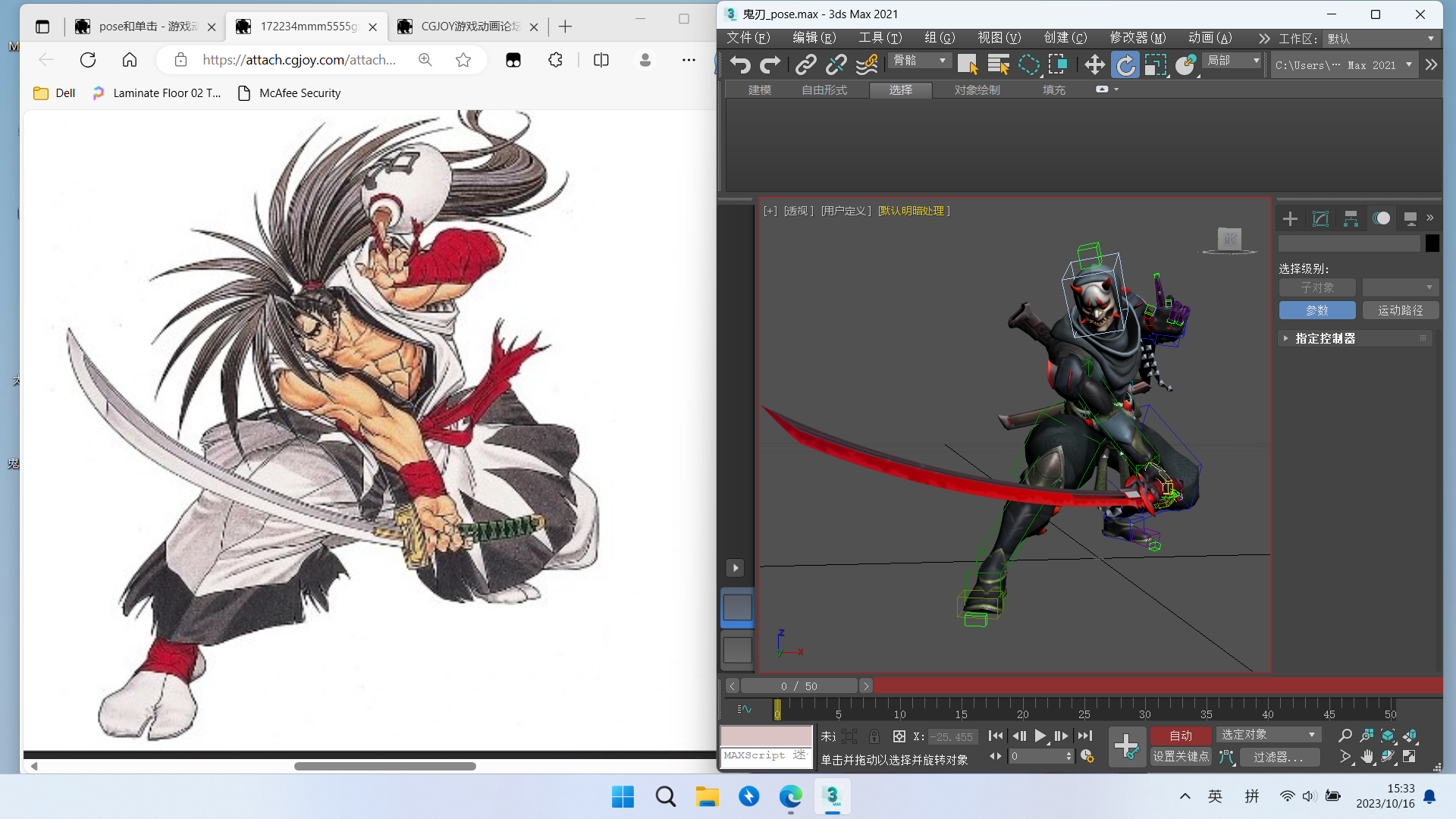Activate the Select and Move tool
1456x819 pixels.
[x=1094, y=65]
